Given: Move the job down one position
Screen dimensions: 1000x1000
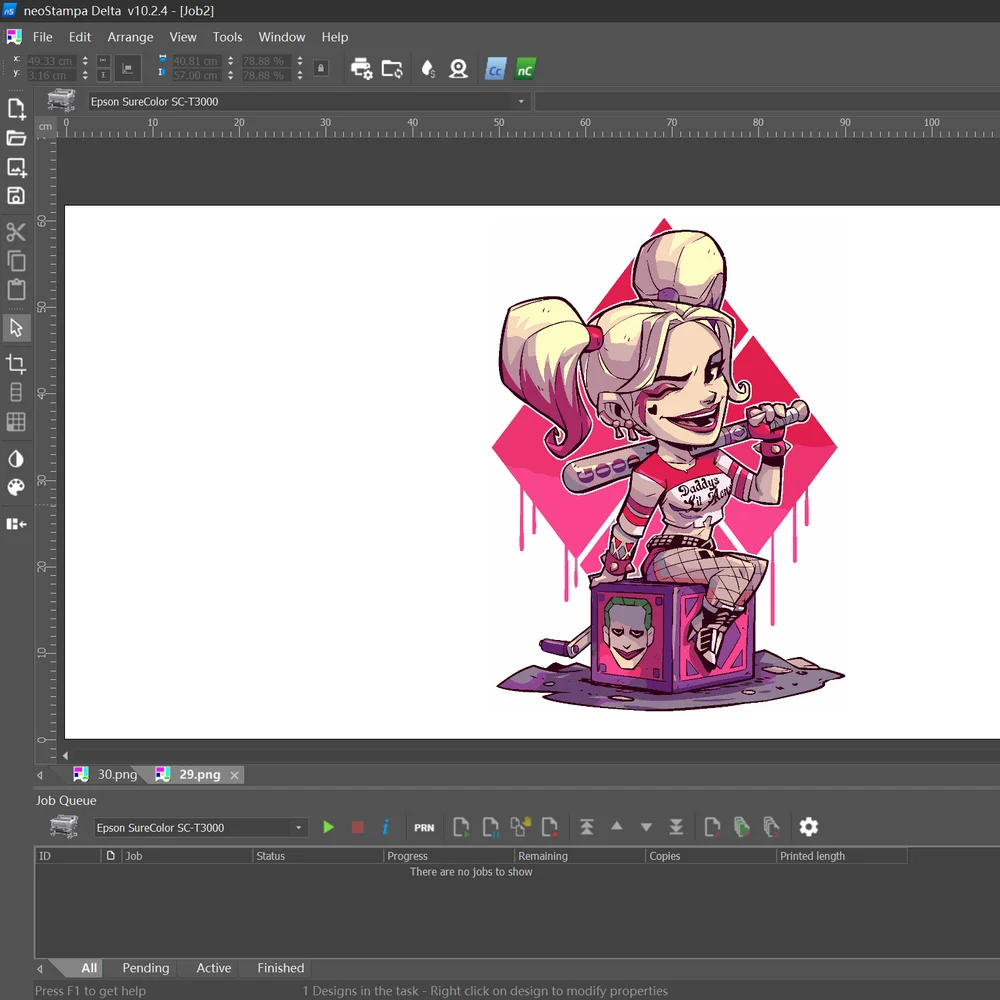Looking at the screenshot, I should click(x=646, y=828).
